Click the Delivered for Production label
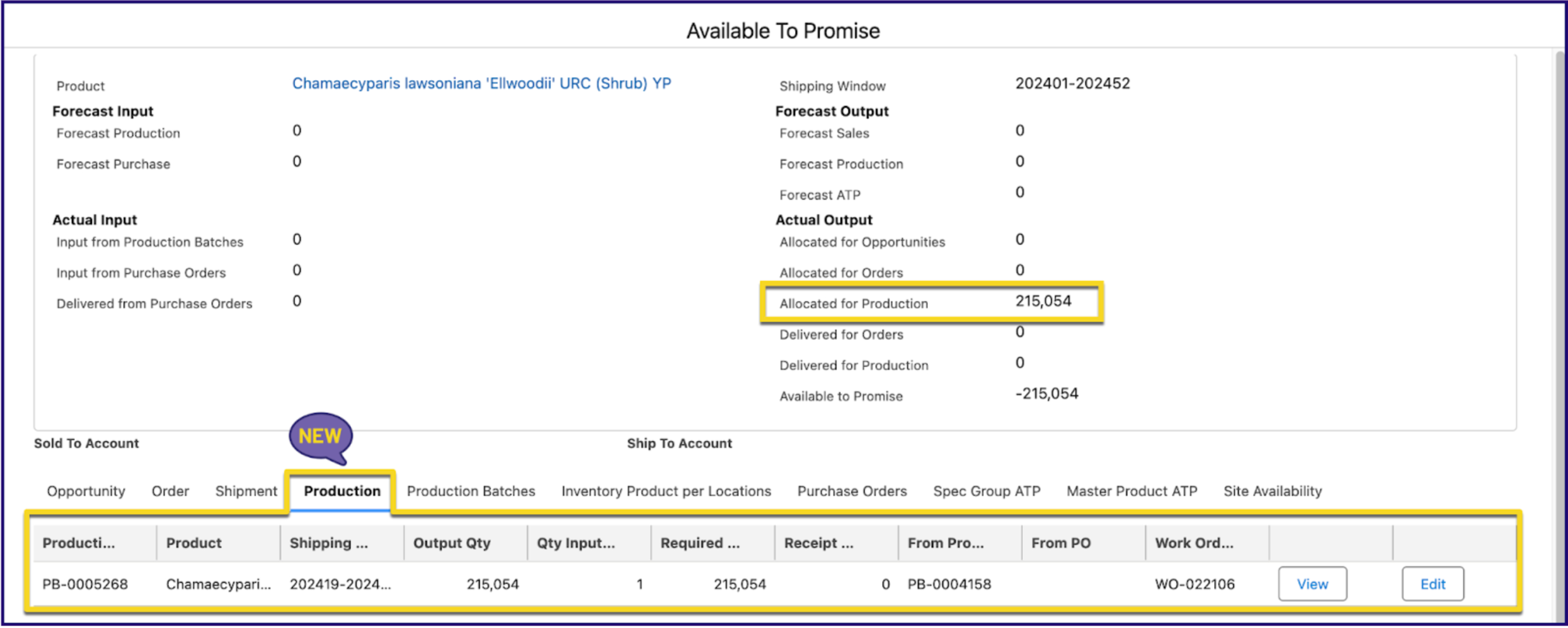 coord(853,365)
